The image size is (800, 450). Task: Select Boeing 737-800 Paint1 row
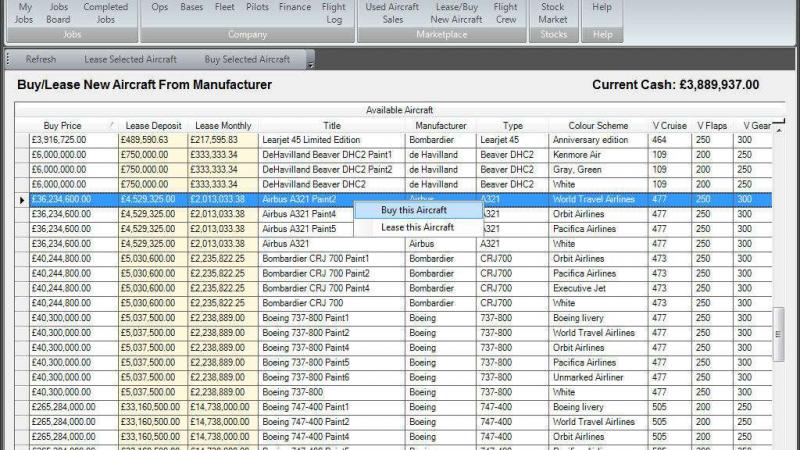coord(393,318)
